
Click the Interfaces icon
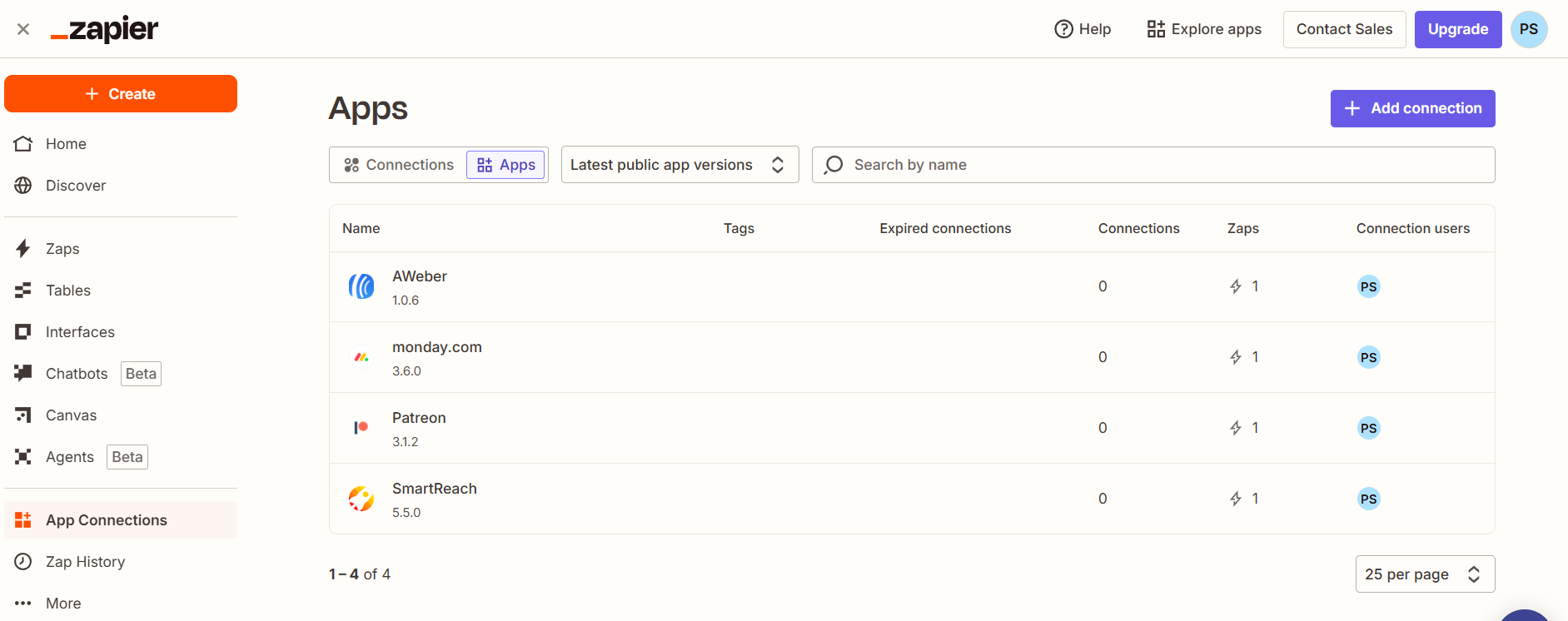tap(23, 332)
